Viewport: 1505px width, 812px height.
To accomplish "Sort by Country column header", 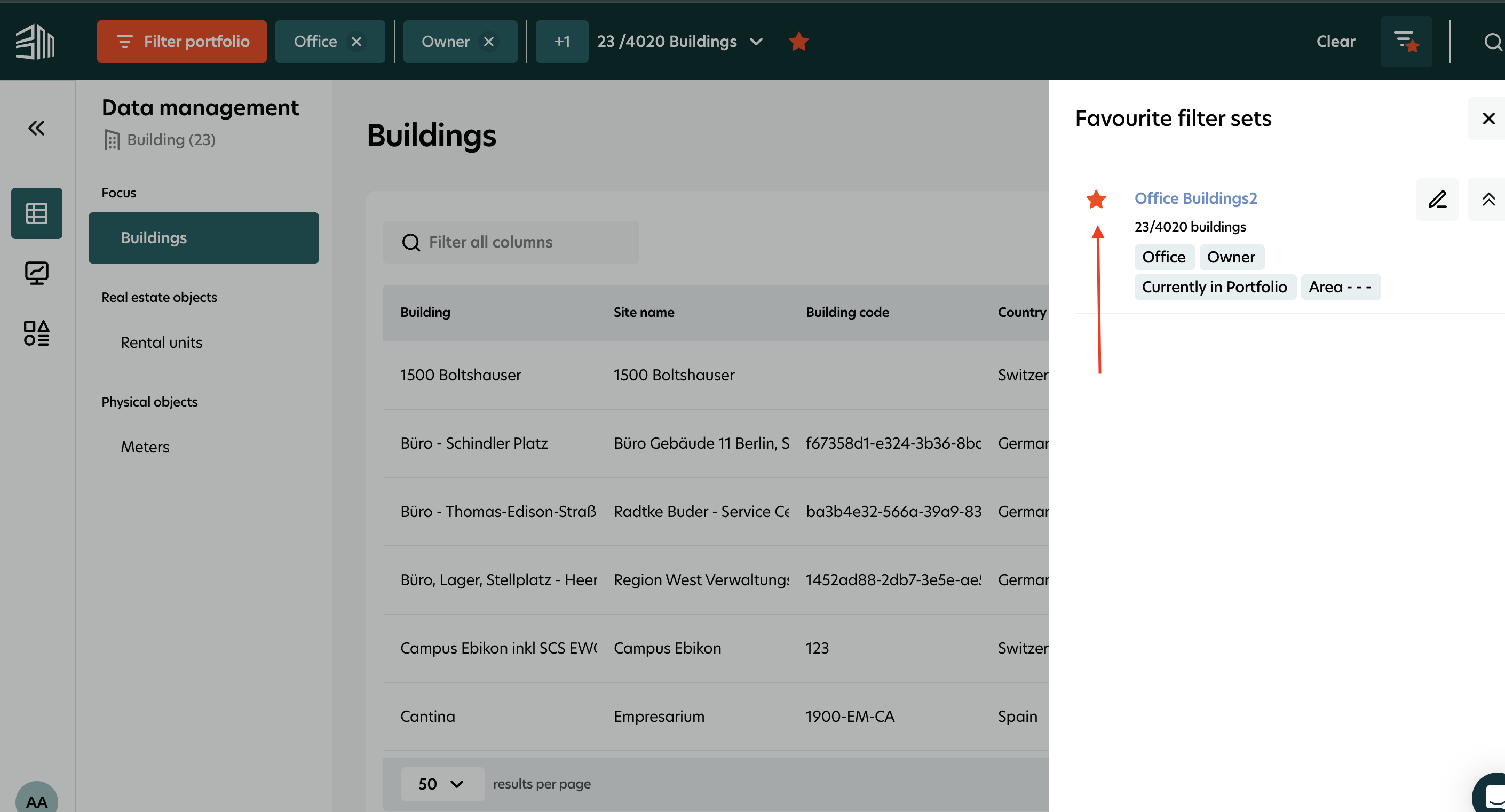I will click(1023, 312).
